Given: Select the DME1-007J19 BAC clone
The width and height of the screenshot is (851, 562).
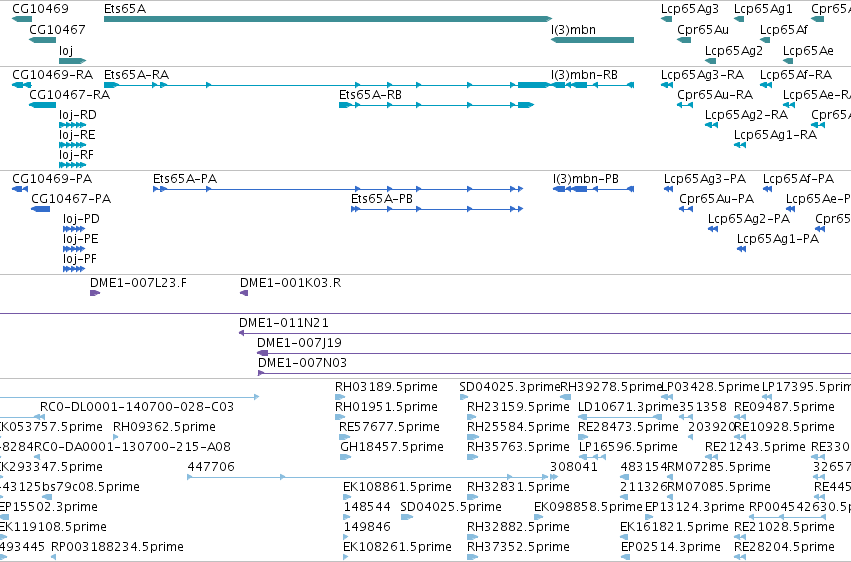Looking at the screenshot, I should 554,353.
